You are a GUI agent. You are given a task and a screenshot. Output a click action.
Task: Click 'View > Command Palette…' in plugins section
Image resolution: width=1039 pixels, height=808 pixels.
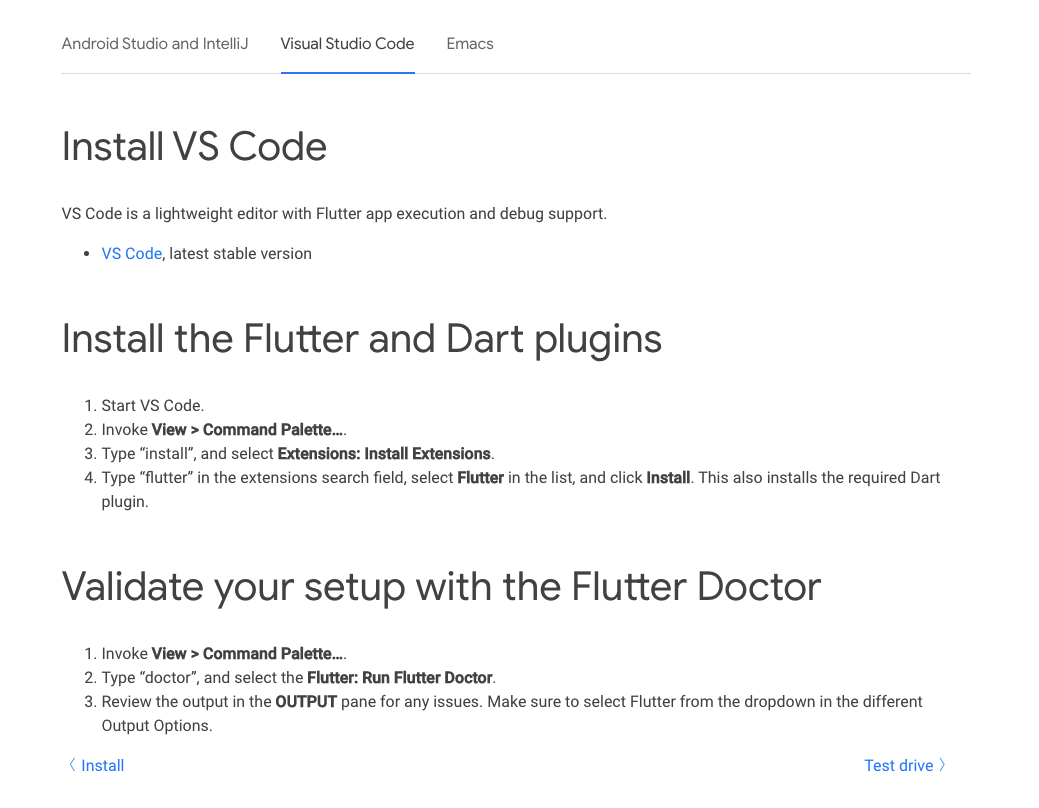coord(247,430)
